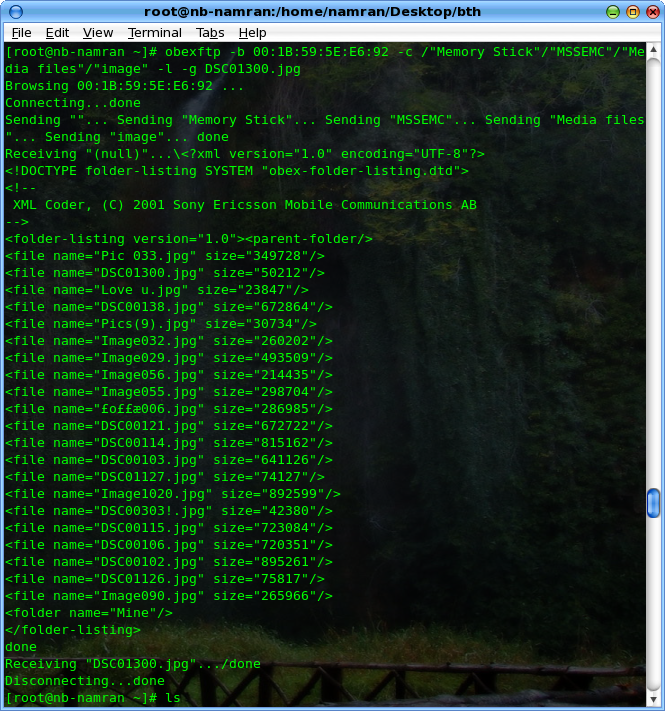665x711 pixels.
Task: Open the File menu
Action: click(x=21, y=33)
